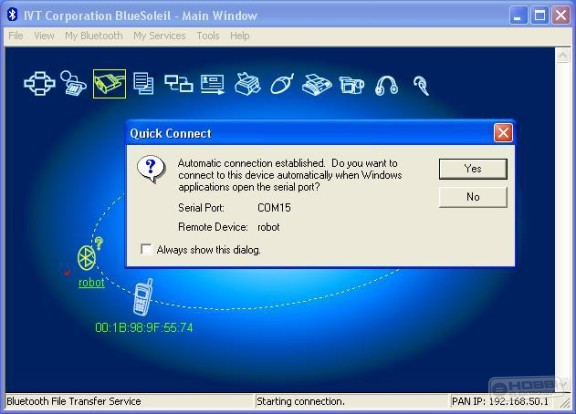This screenshot has width=576, height=414.
Task: Click Yes to enable automatic connection
Action: [x=473, y=169]
